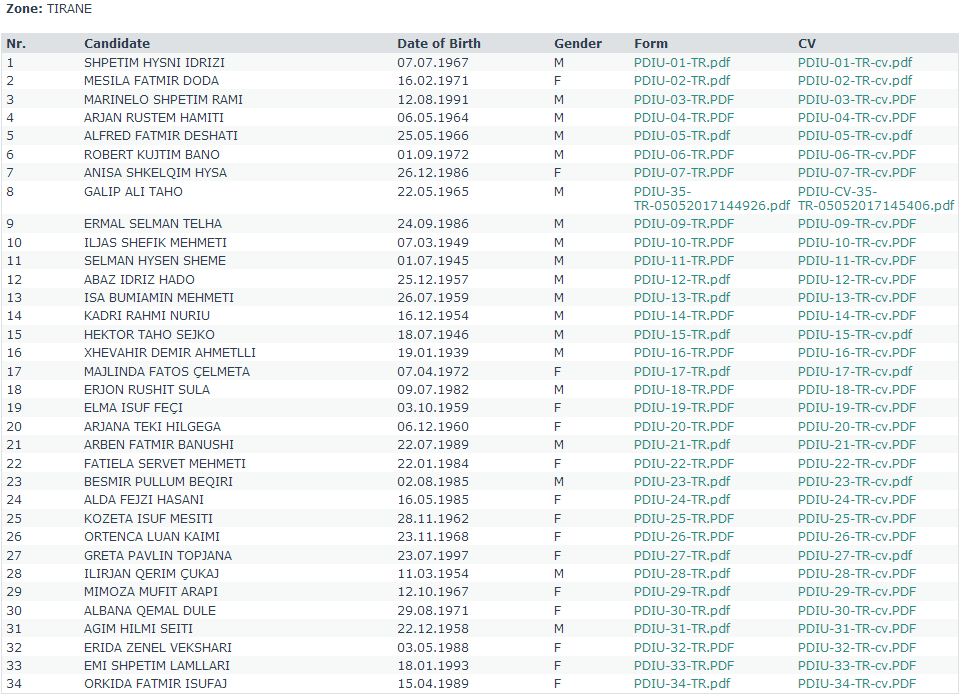Open form link PDIU-34-TR.pdf
This screenshot has width=961, height=696.
pos(681,684)
